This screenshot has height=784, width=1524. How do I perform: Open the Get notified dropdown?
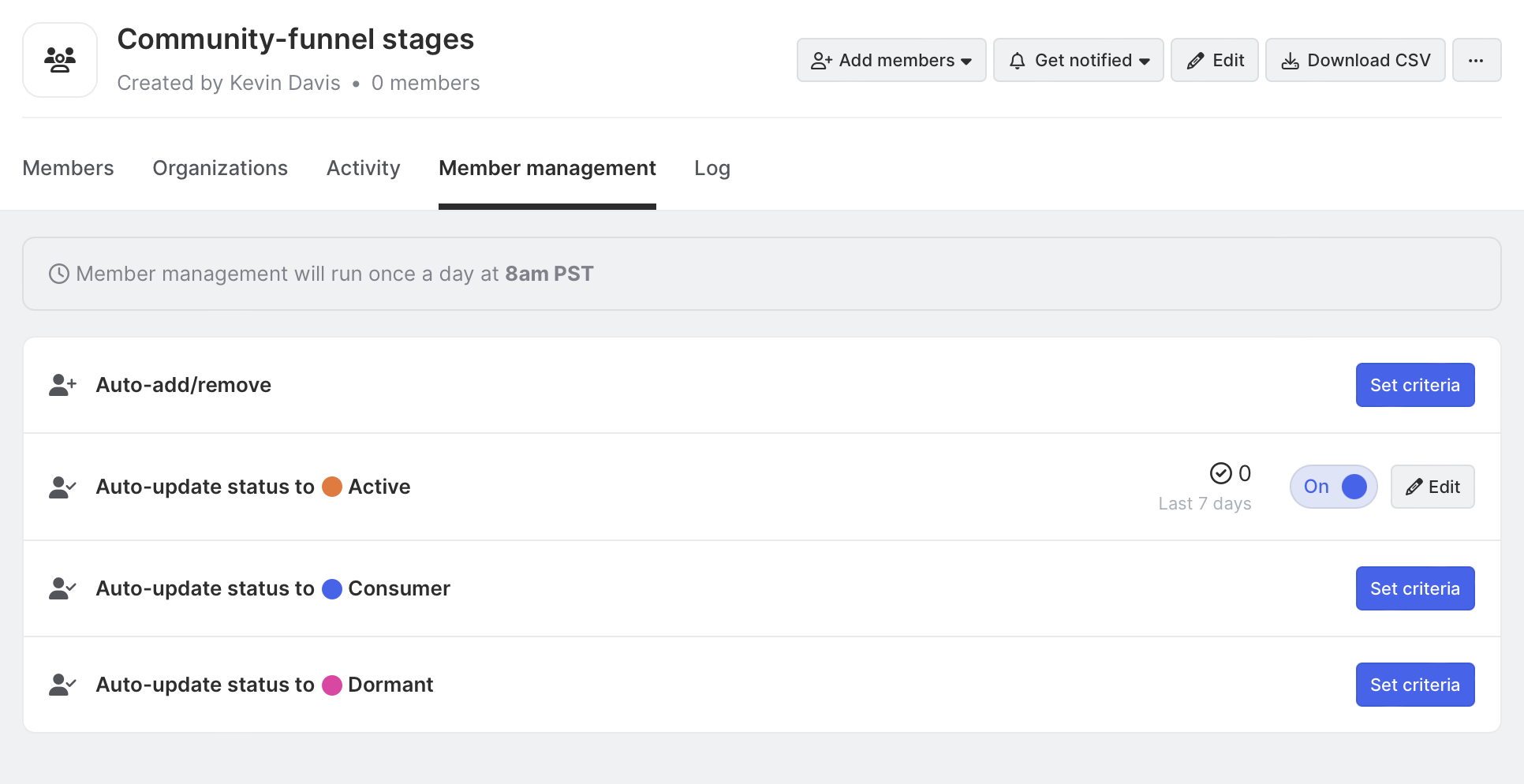pyautogui.click(x=1078, y=60)
